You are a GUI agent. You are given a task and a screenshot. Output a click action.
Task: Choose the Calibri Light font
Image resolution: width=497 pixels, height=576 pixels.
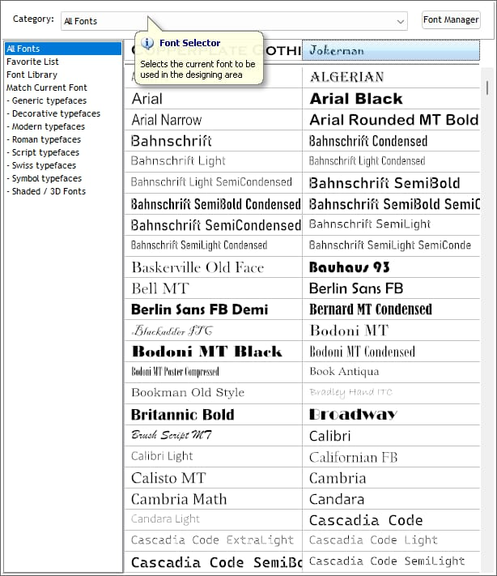coord(213,456)
